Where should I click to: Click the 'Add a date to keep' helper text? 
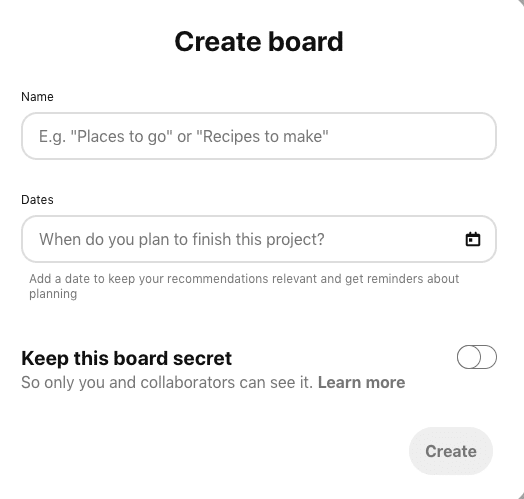click(x=244, y=286)
